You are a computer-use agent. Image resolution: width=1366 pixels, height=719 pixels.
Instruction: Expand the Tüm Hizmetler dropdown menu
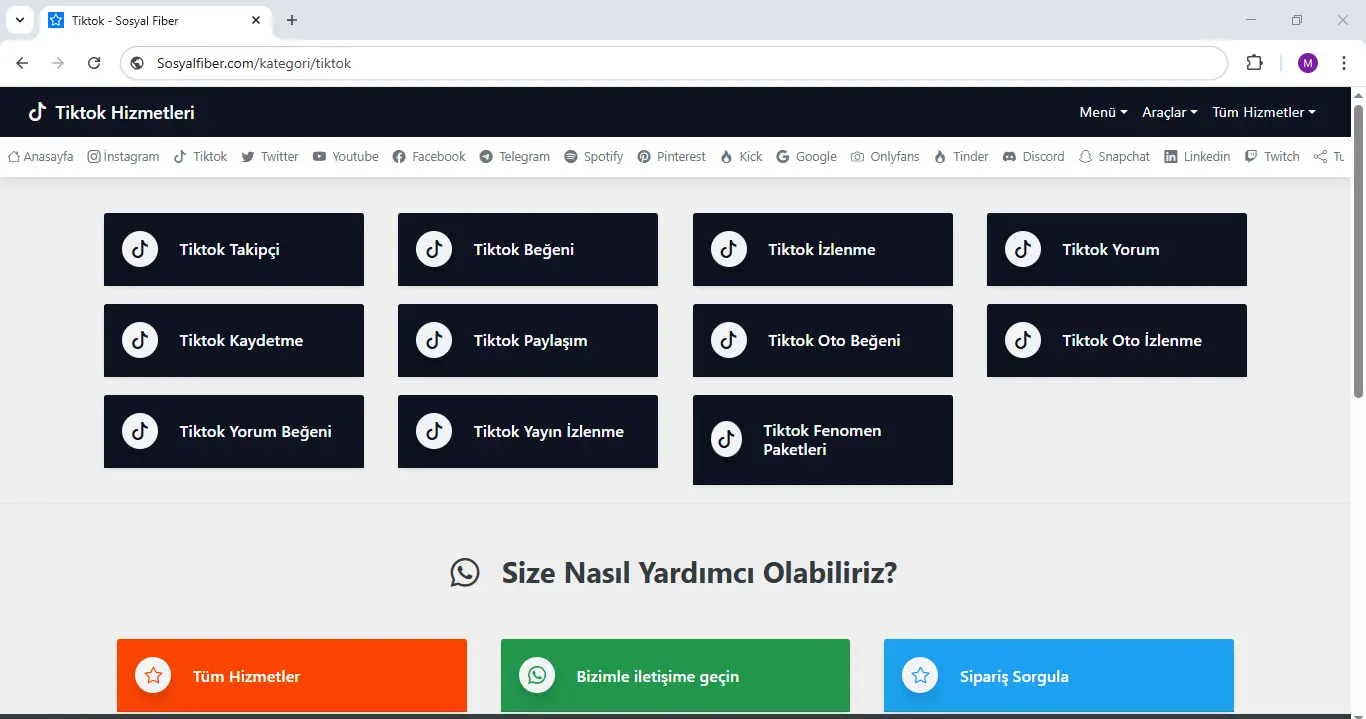[1263, 112]
